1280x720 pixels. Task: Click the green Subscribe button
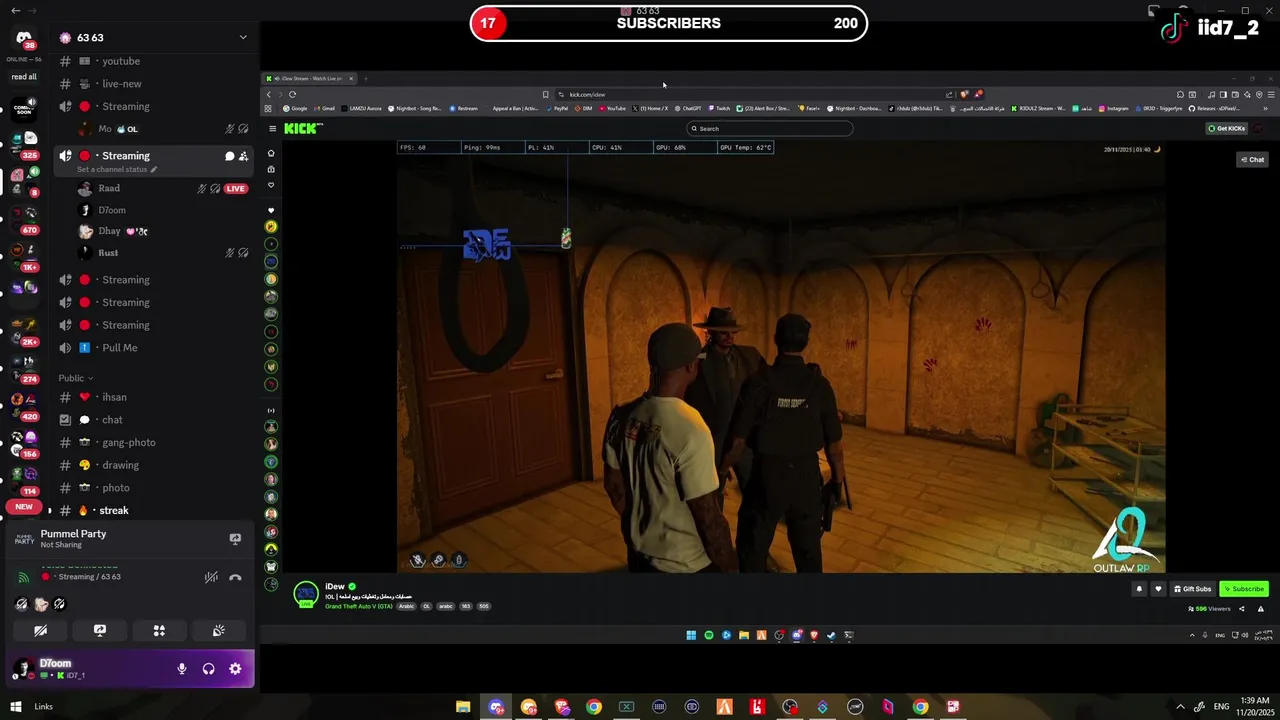pyautogui.click(x=1244, y=589)
